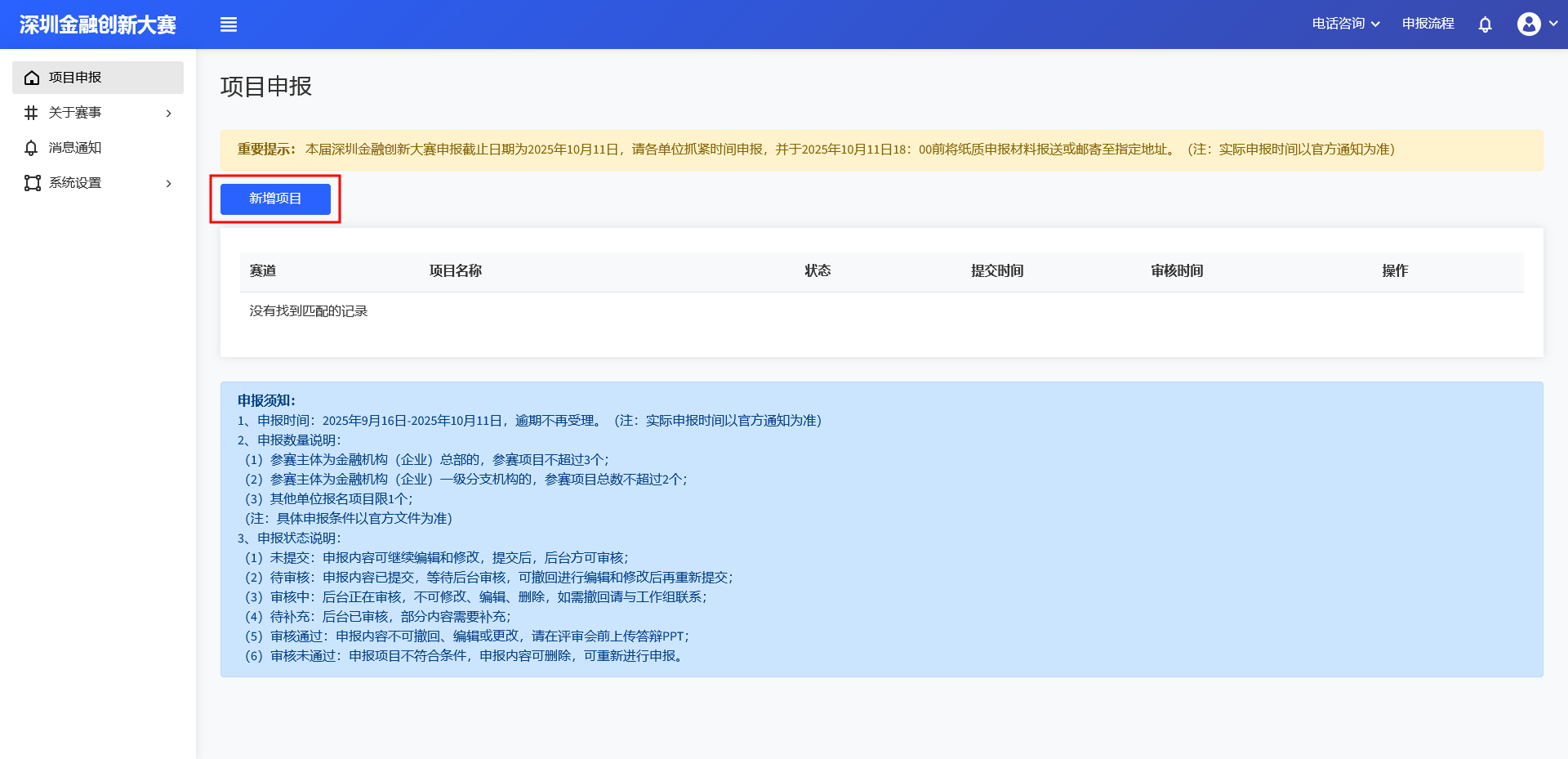This screenshot has width=1568, height=759.
Task: Click the 项目名称 column header
Action: (x=456, y=271)
